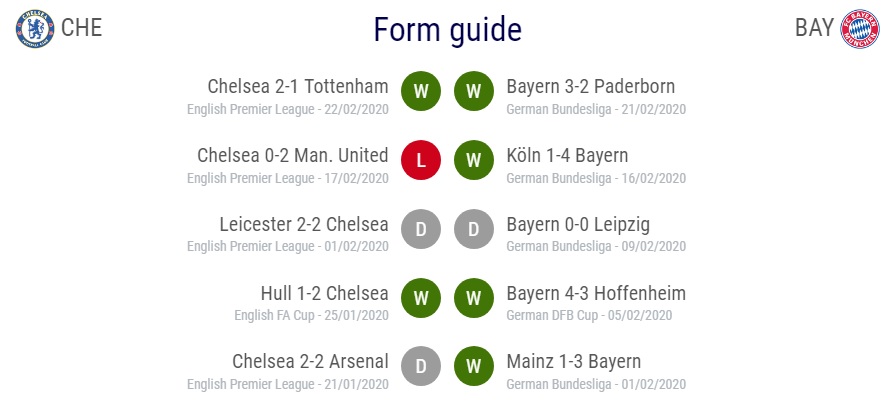Screen dimensions: 889x407
Task: Click the green W badge for Mainz 1-3 Bayern
Action: 474,366
